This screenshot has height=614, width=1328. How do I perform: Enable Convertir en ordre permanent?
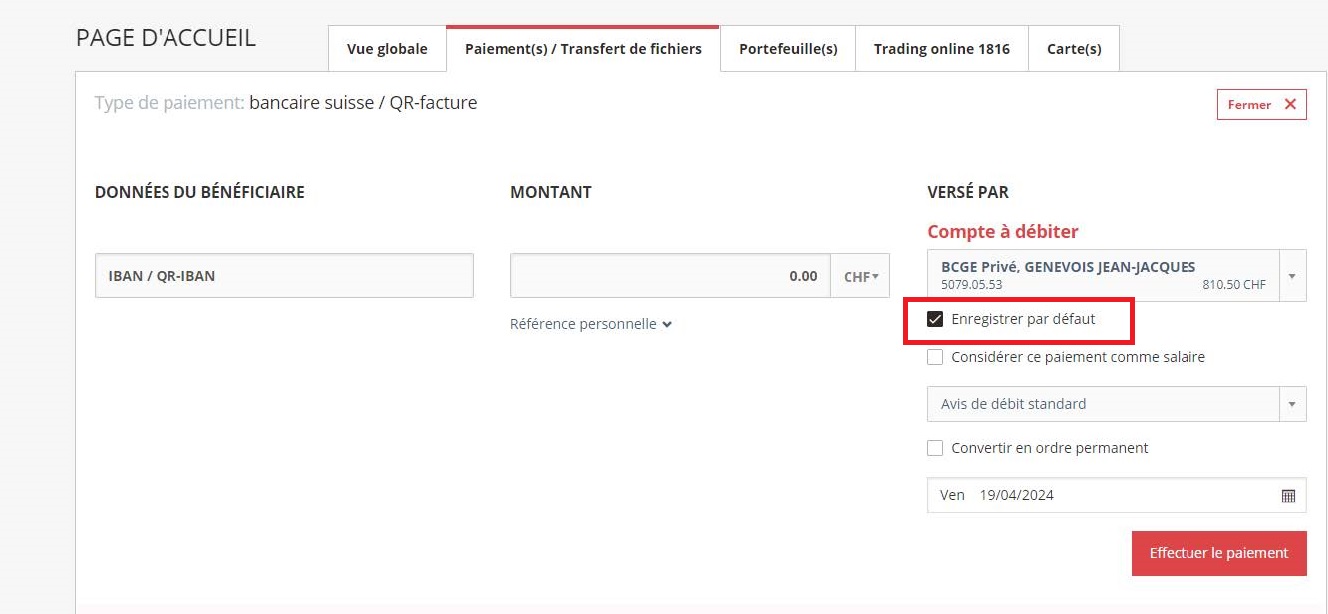935,448
